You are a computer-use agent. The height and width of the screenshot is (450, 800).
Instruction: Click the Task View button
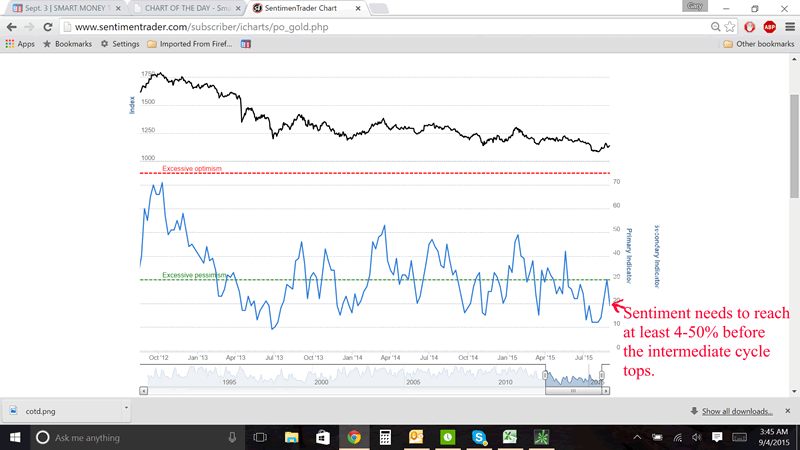pos(260,438)
